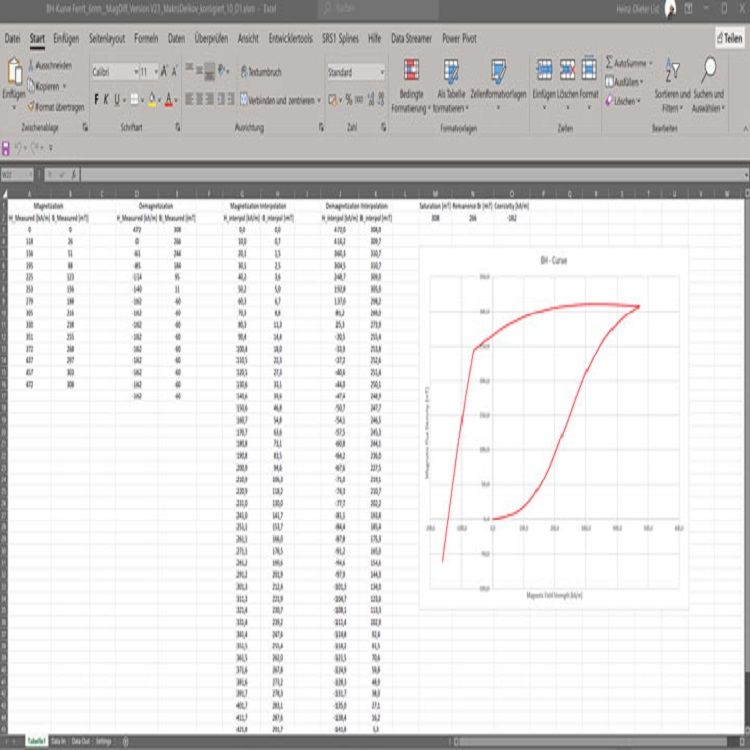Click Als Tabelle formatieren icon
The image size is (750, 750).
click(451, 73)
